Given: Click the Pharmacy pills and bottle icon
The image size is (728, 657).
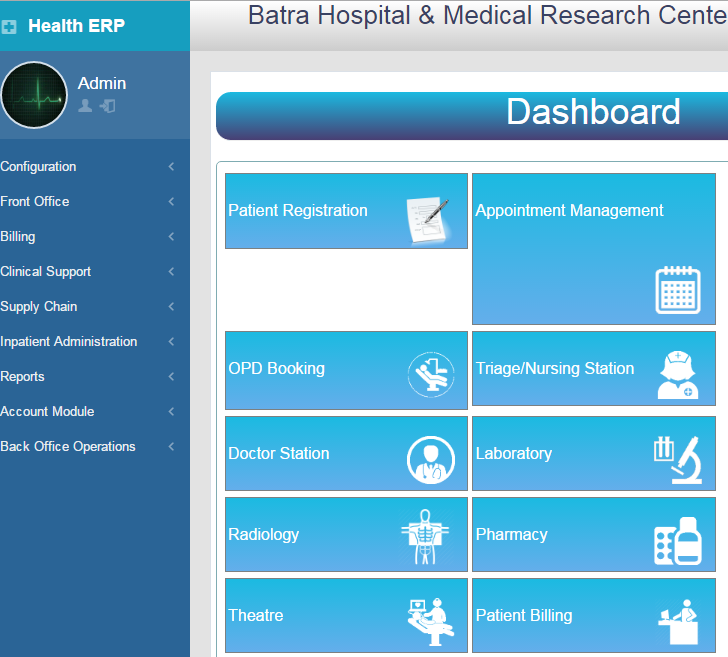Looking at the screenshot, I should coord(678,541).
